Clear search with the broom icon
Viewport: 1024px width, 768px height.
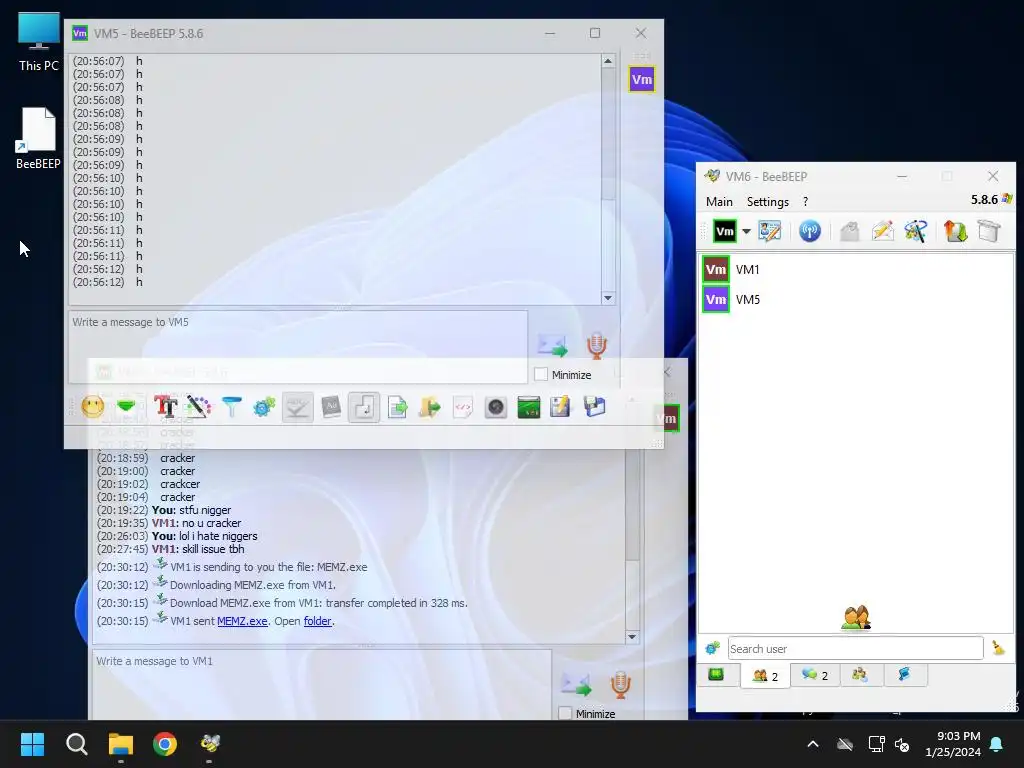pos(998,648)
